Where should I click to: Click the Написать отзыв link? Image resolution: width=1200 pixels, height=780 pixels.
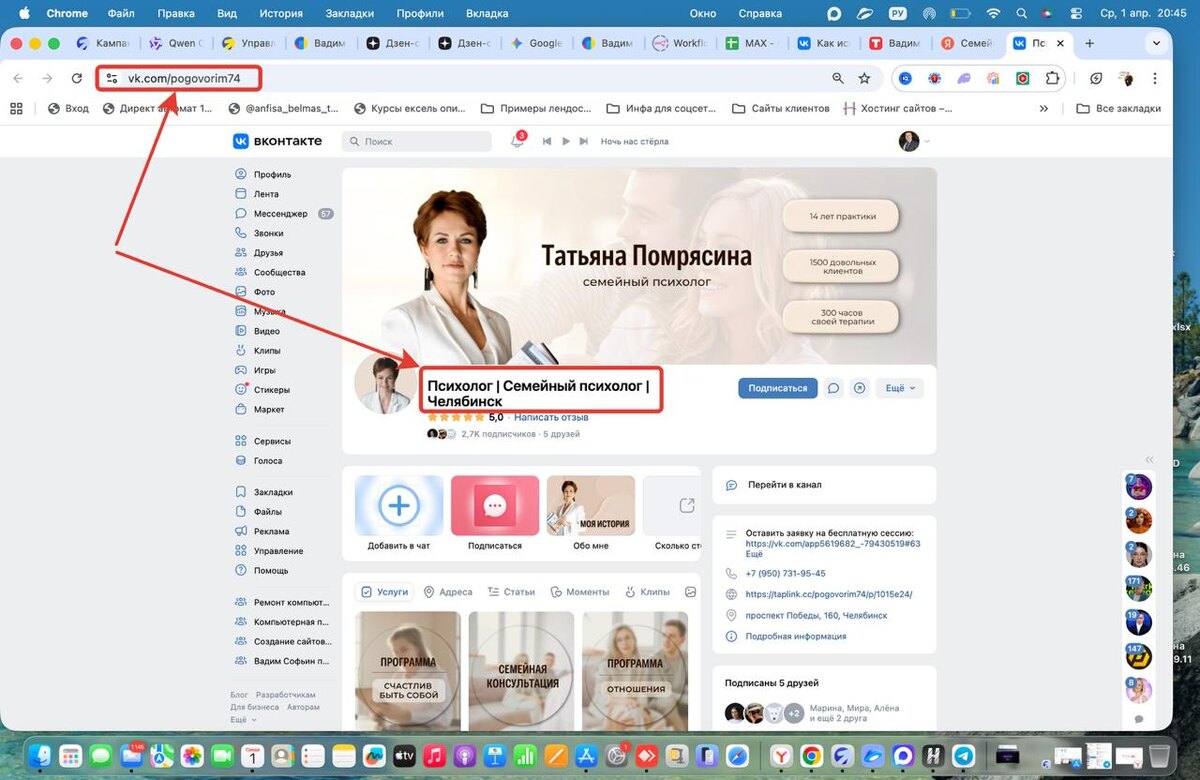551,417
